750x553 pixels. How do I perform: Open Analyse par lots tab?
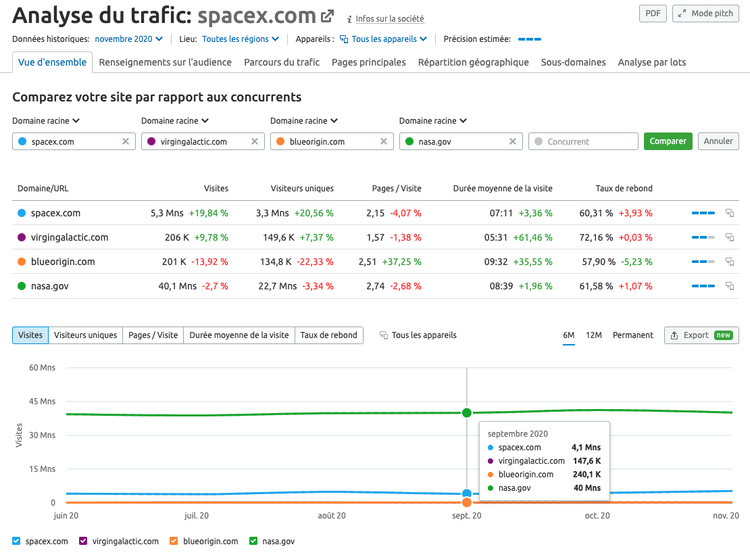(651, 62)
